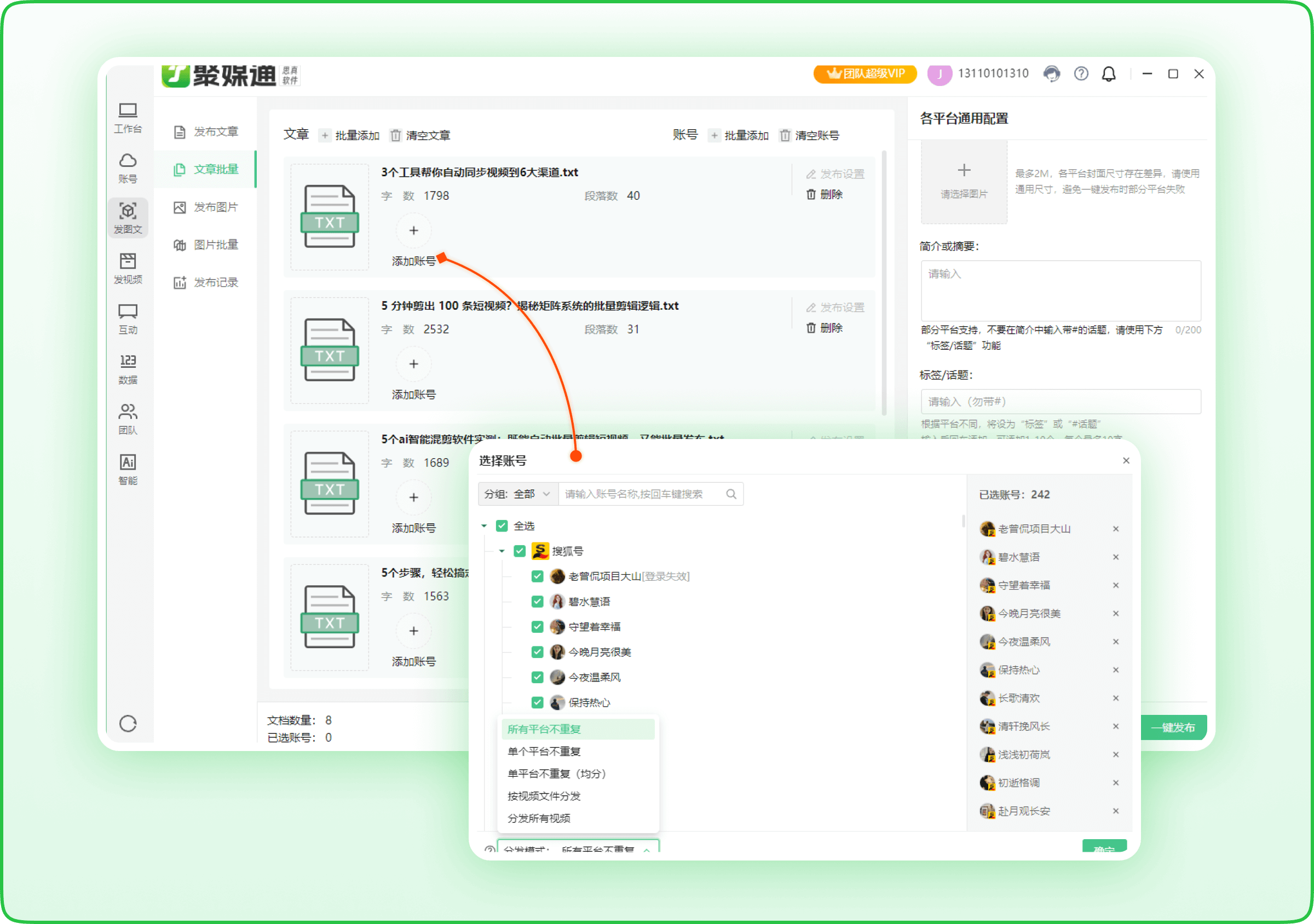Open the 工作台 workbench sidebar icon
This screenshot has width=1314, height=924.
pos(128,117)
